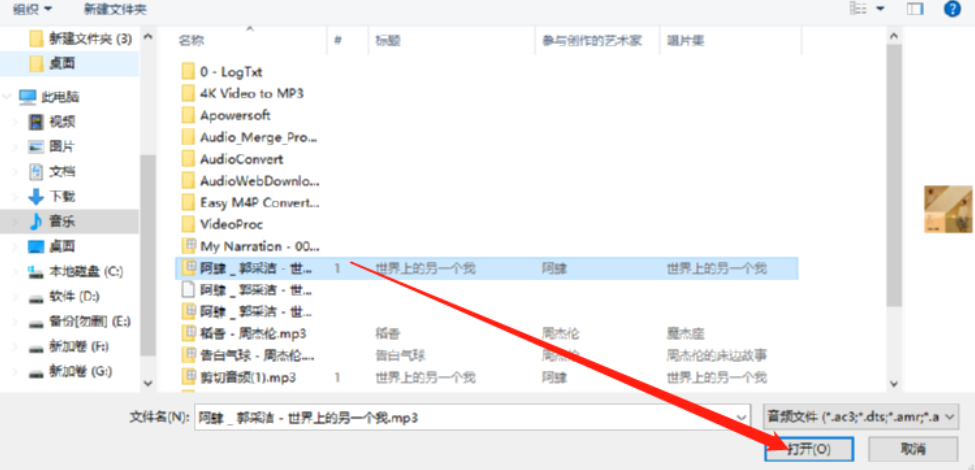The height and width of the screenshot is (470, 975).
Task: Click the navigation pane vertical scrollbar
Action: (147, 255)
